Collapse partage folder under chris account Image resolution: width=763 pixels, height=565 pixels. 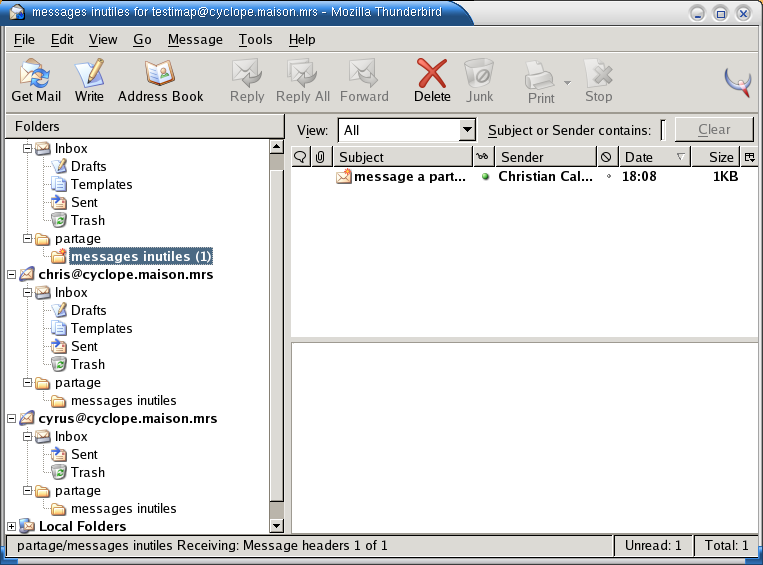click(x=28, y=383)
